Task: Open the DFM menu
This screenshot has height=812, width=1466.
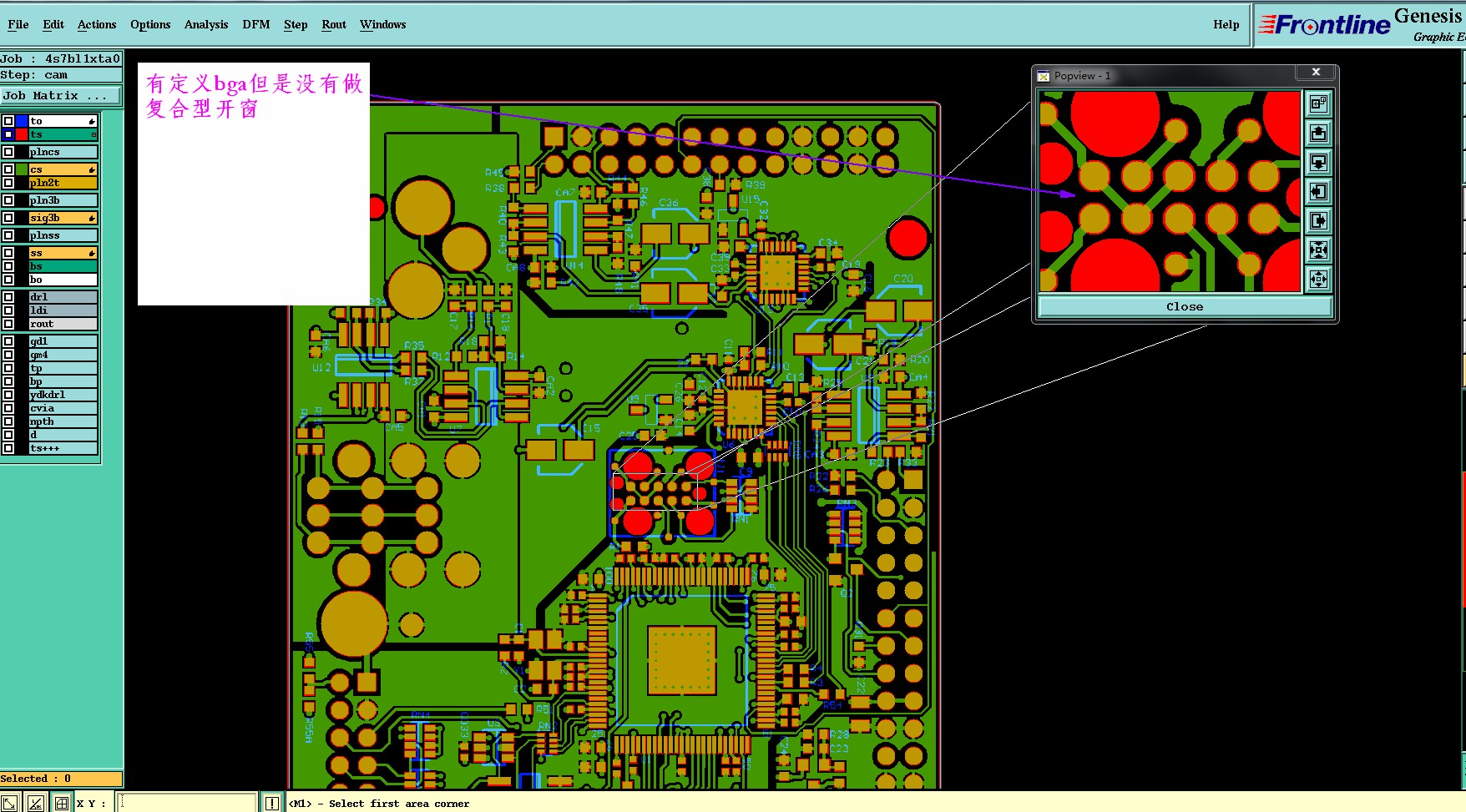Action: (x=256, y=24)
